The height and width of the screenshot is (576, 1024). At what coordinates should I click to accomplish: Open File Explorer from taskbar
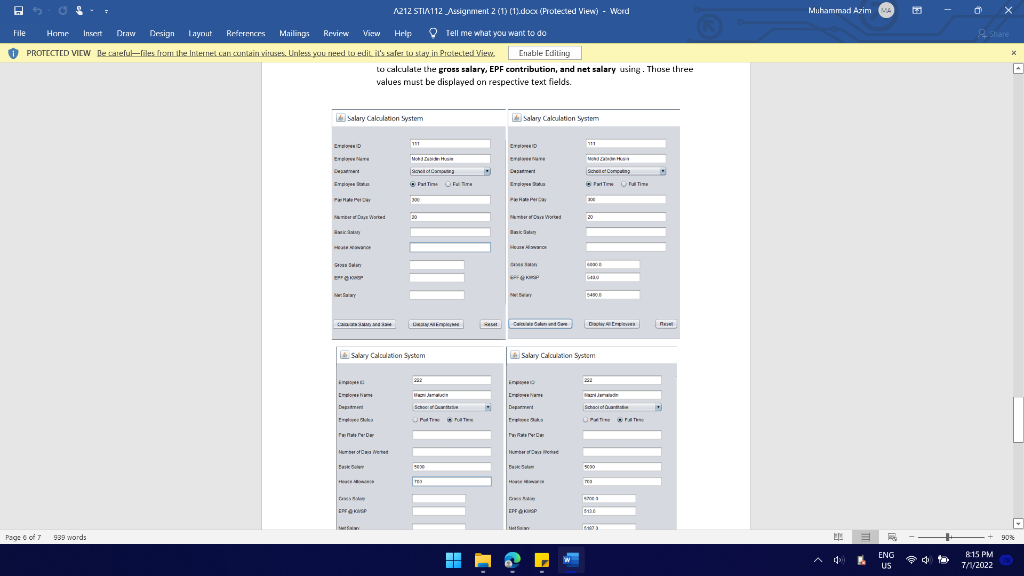click(x=483, y=560)
